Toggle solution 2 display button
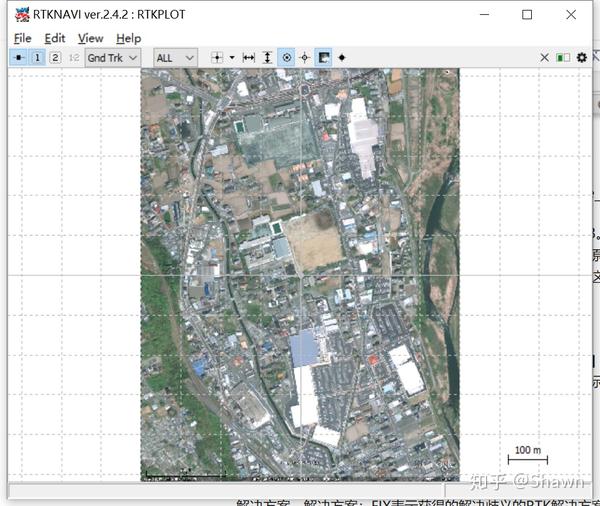This screenshot has width=600, height=506. (x=55, y=58)
